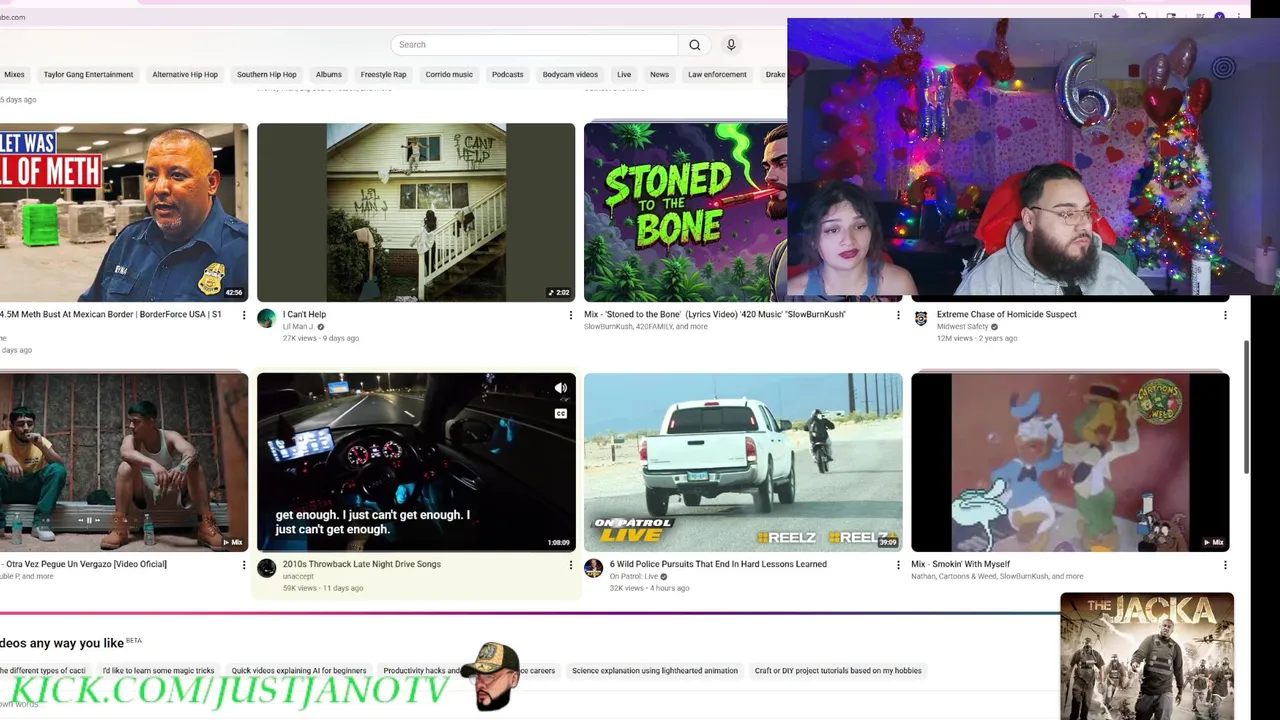The image size is (1280, 720).
Task: Select the Law enforcement chip
Action: click(717, 74)
